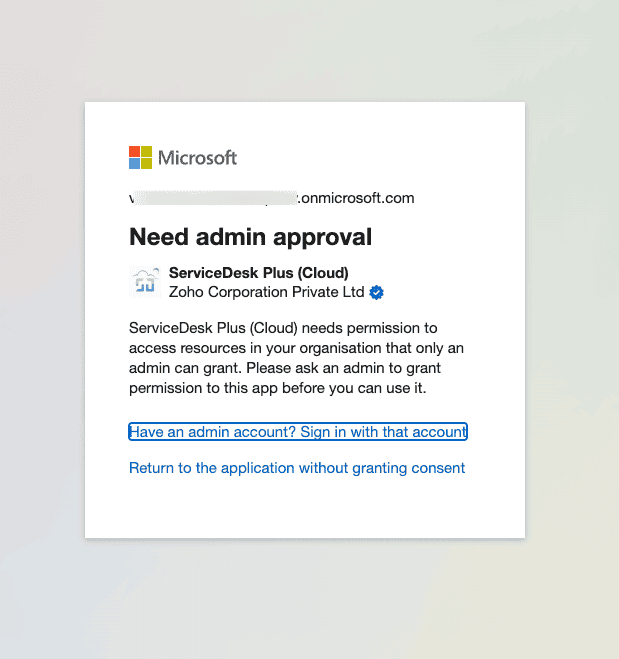Sign in with an admin account link
Viewport: 619px width, 659px height.
(x=298, y=432)
